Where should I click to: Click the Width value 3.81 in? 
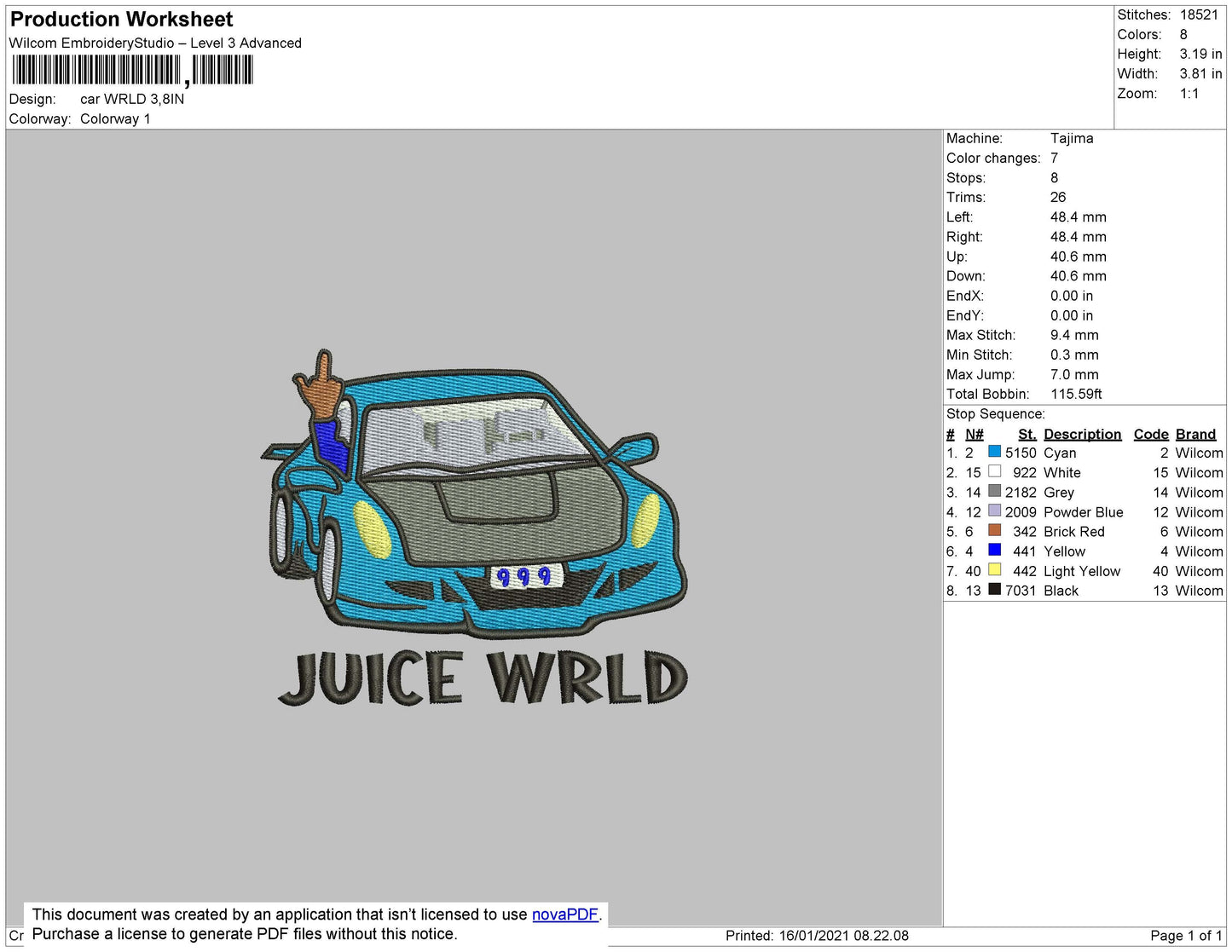click(1200, 74)
